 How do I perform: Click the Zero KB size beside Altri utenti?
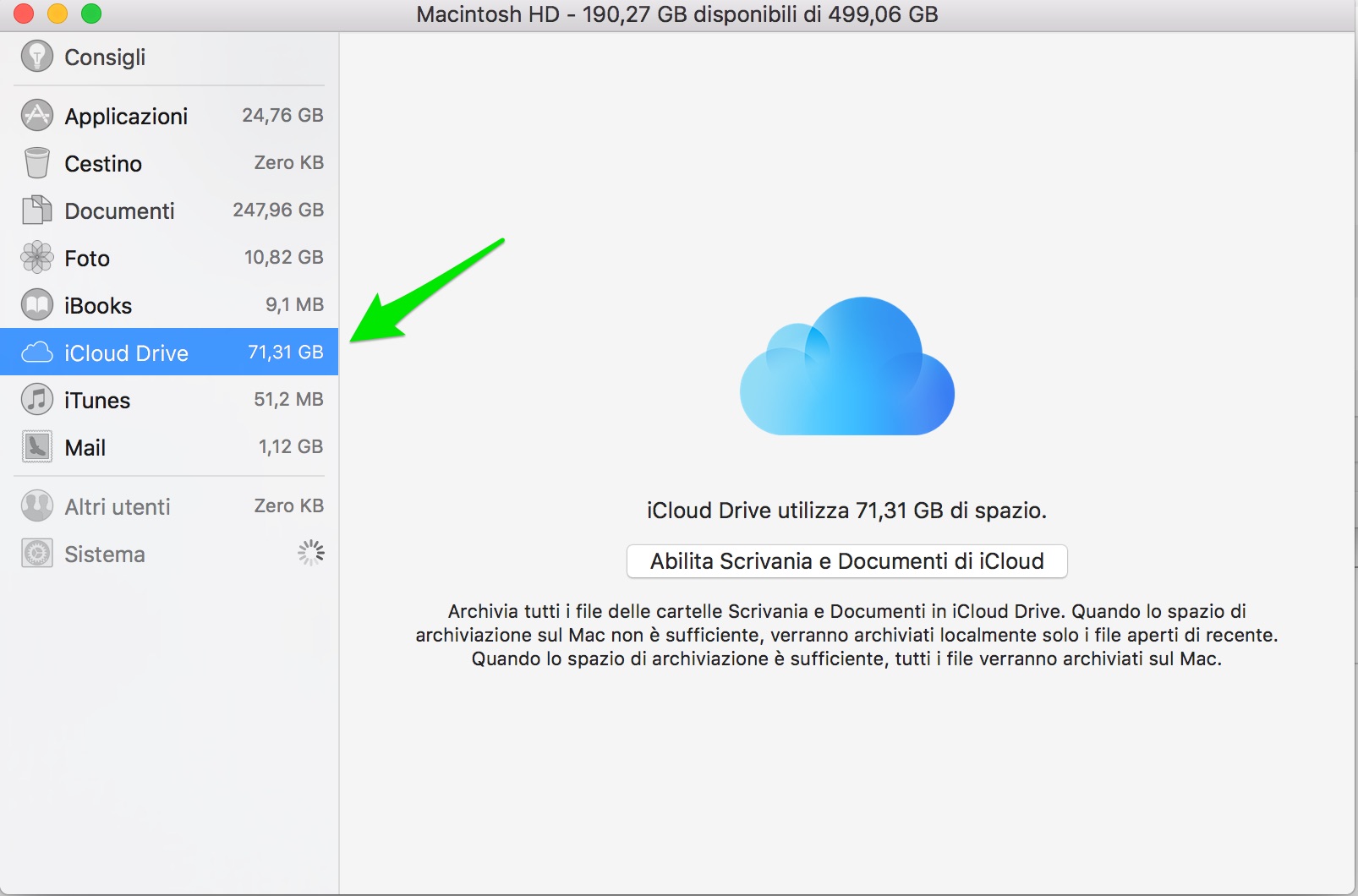tap(289, 505)
